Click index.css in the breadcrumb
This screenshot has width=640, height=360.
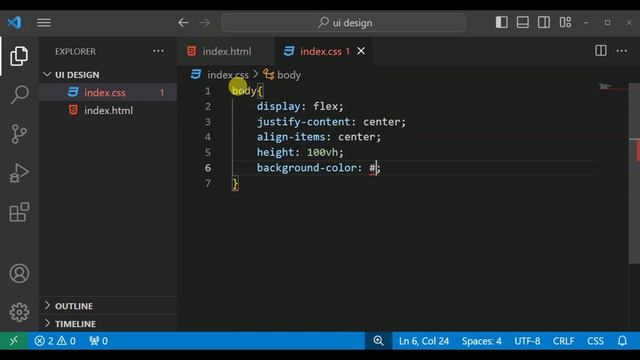pyautogui.click(x=227, y=75)
